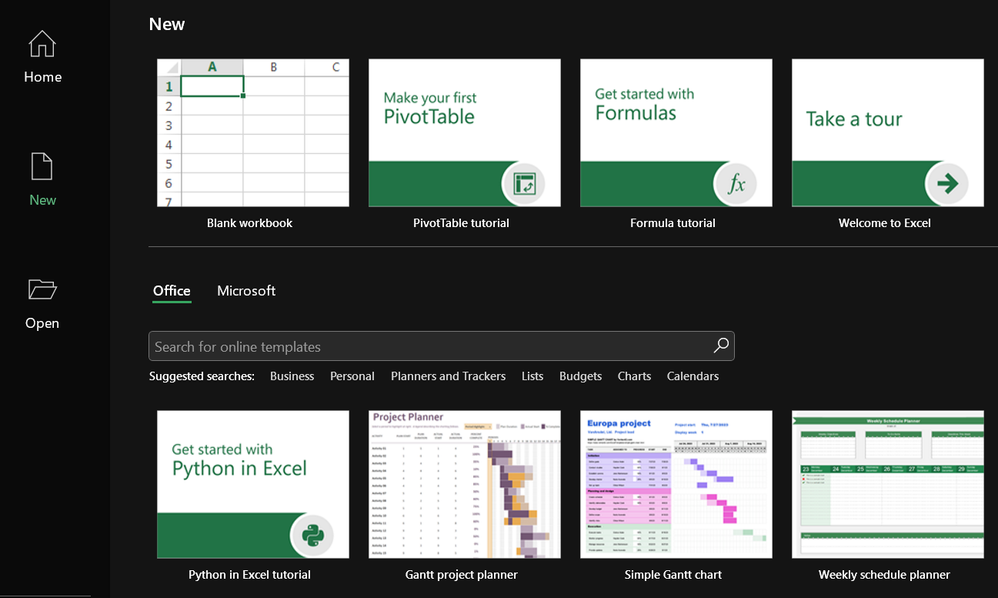Image resolution: width=998 pixels, height=598 pixels.
Task: Search suggested category Charts
Action: pos(634,376)
